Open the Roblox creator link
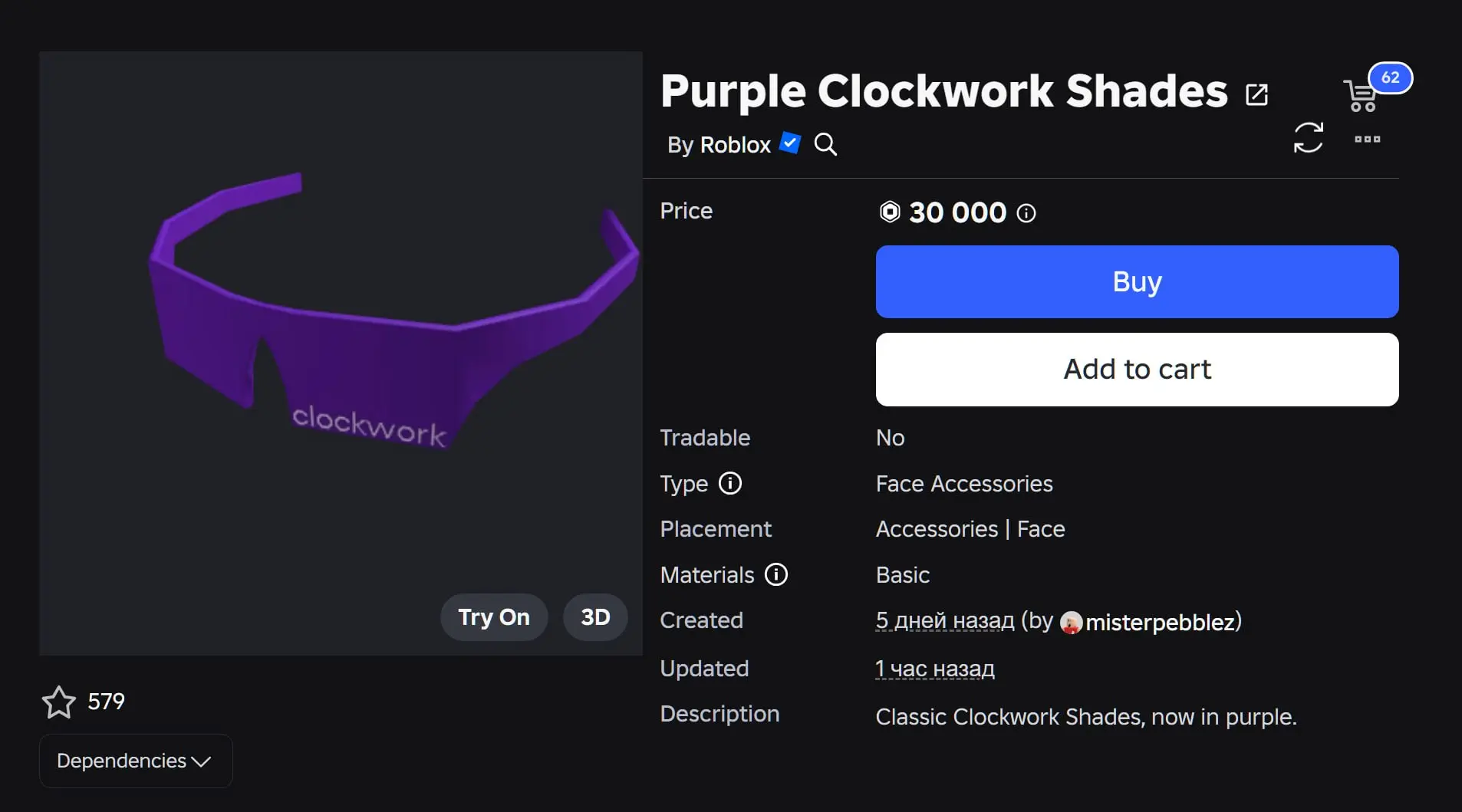Viewport: 1462px width, 812px height. pos(735,145)
